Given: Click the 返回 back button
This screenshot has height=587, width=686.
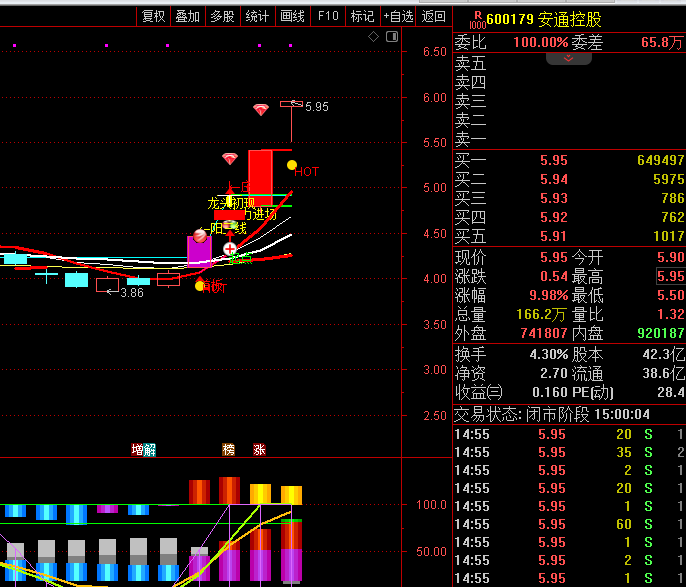Looking at the screenshot, I should pyautogui.click(x=433, y=16).
